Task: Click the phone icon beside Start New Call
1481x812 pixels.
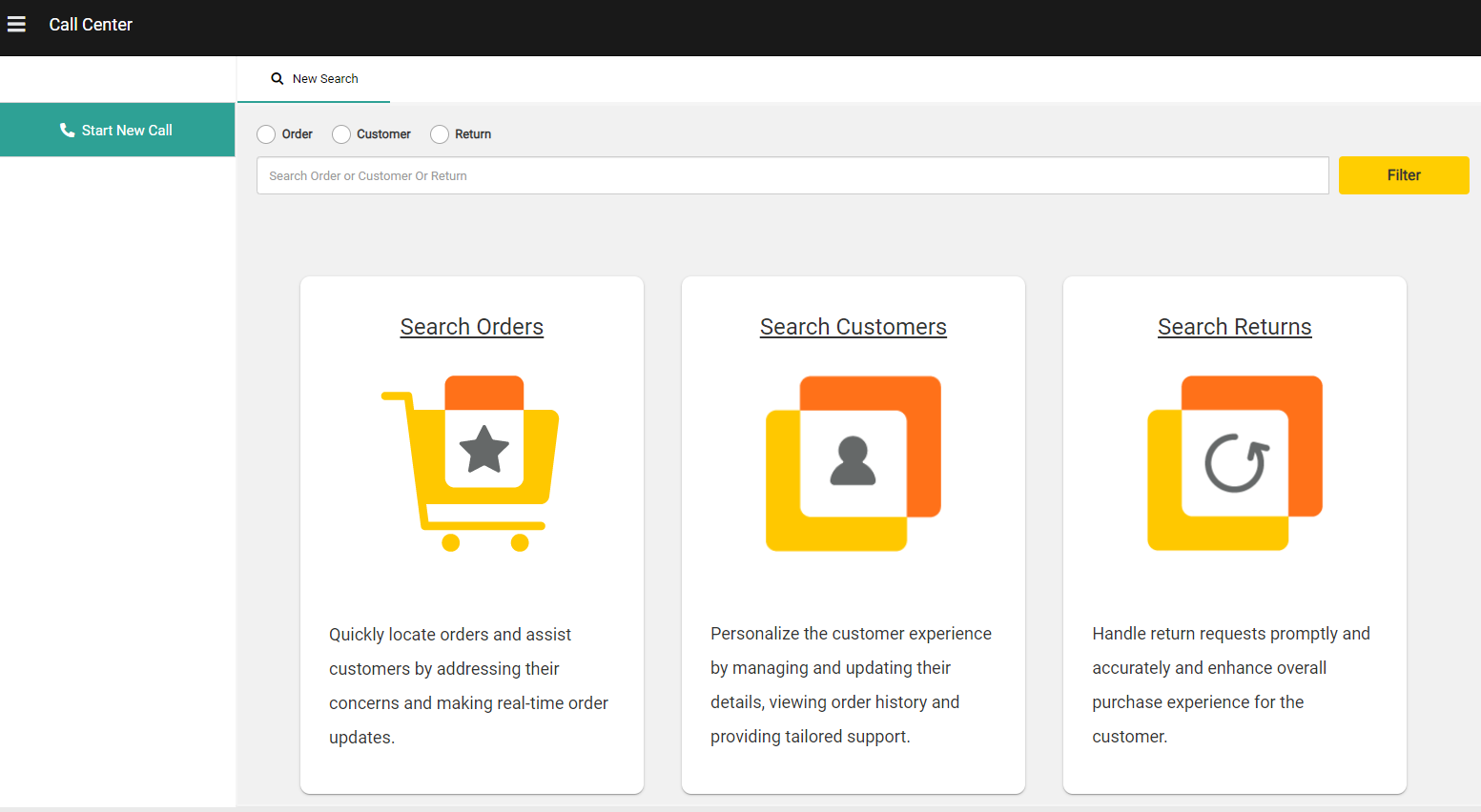Action: pyautogui.click(x=66, y=129)
